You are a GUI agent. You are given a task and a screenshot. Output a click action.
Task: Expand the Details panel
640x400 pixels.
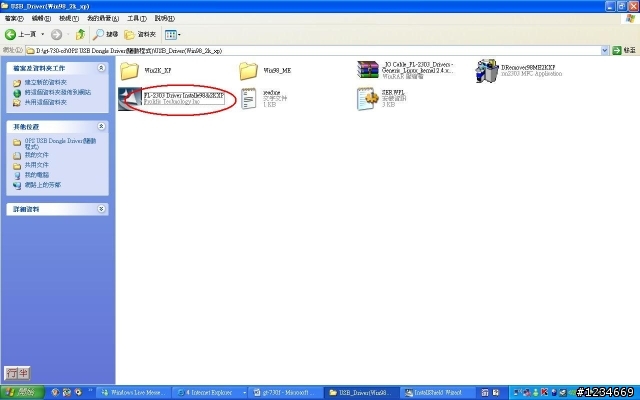pyautogui.click(x=101, y=209)
